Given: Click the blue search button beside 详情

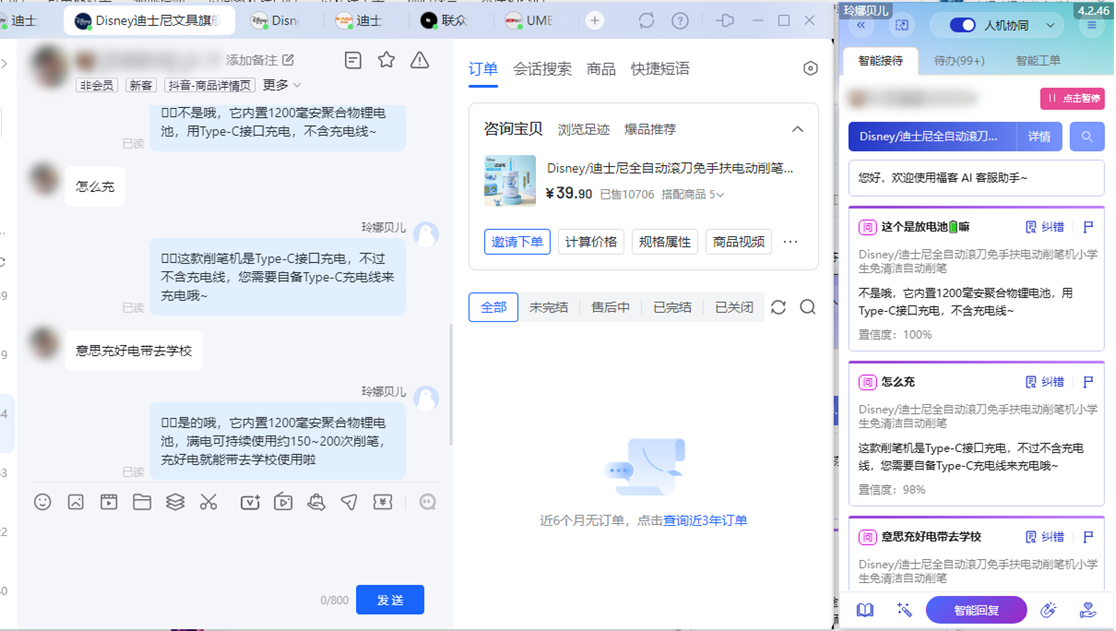Looking at the screenshot, I should pyautogui.click(x=1087, y=137).
